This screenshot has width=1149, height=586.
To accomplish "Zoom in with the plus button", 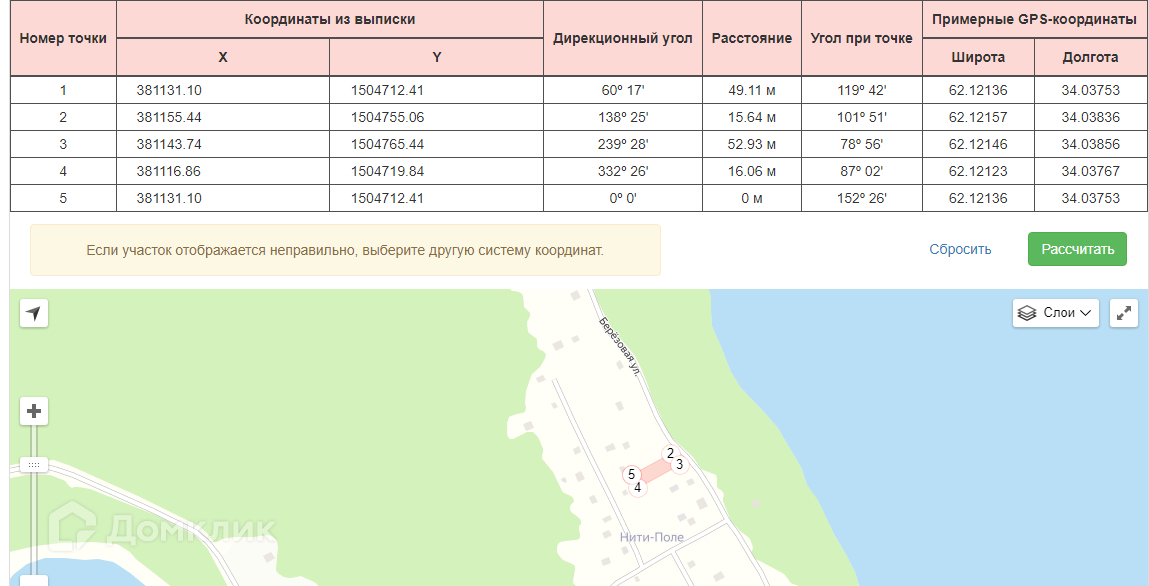I will point(34,411).
